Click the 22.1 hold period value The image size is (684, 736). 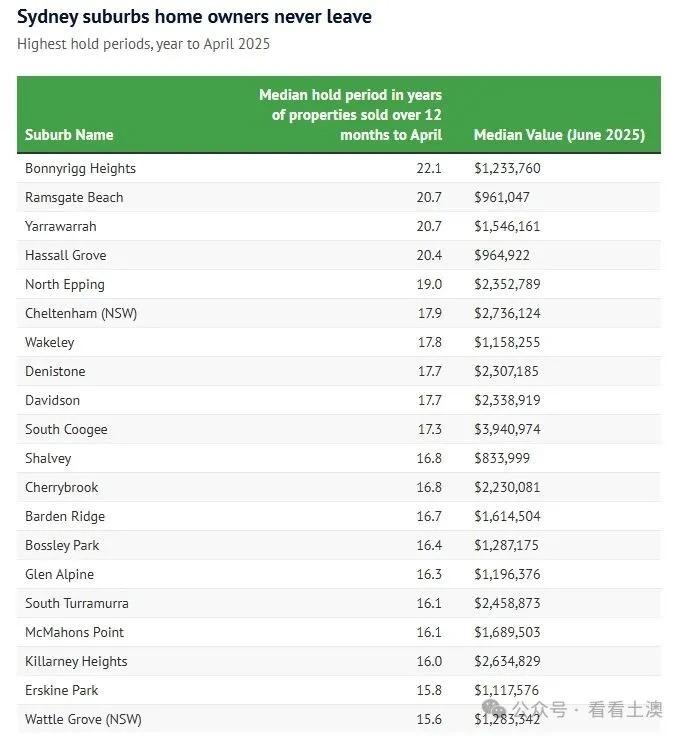tap(429, 168)
